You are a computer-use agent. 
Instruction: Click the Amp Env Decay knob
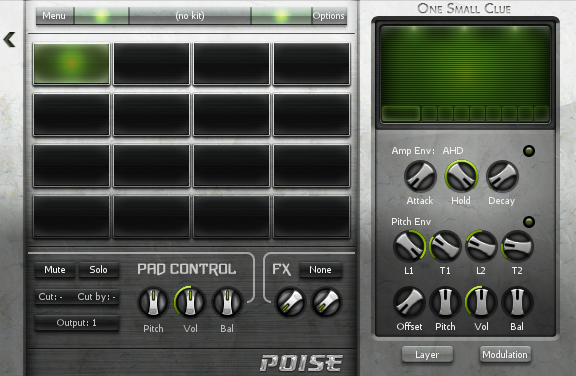(502, 177)
